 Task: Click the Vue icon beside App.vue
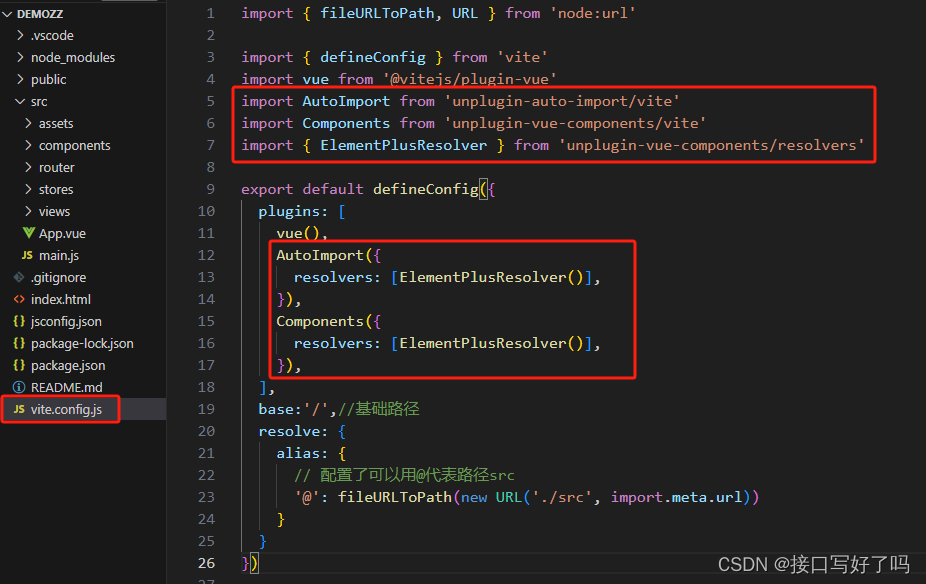(28, 233)
